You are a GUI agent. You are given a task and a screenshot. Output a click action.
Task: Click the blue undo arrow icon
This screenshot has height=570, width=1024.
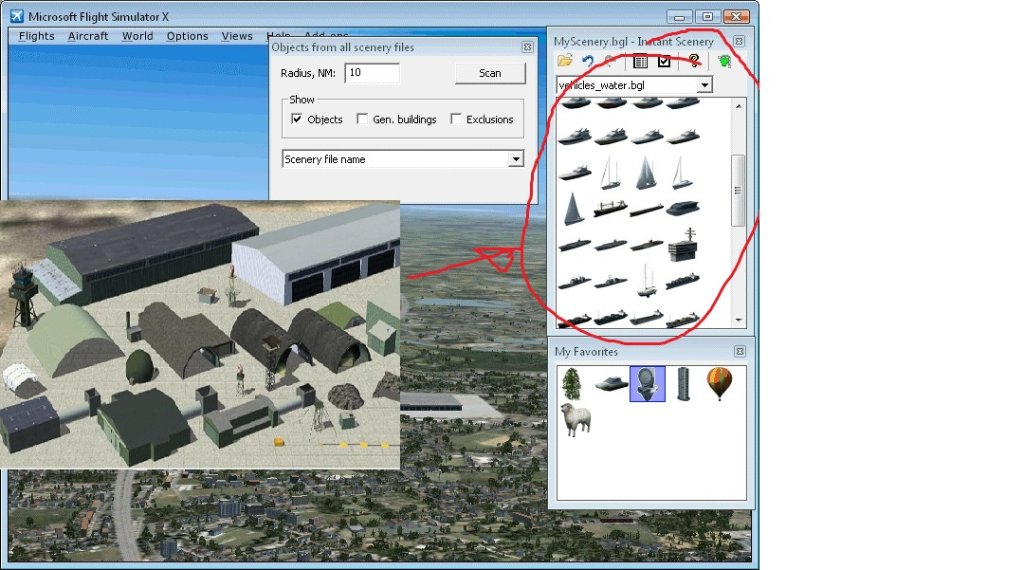click(x=588, y=61)
